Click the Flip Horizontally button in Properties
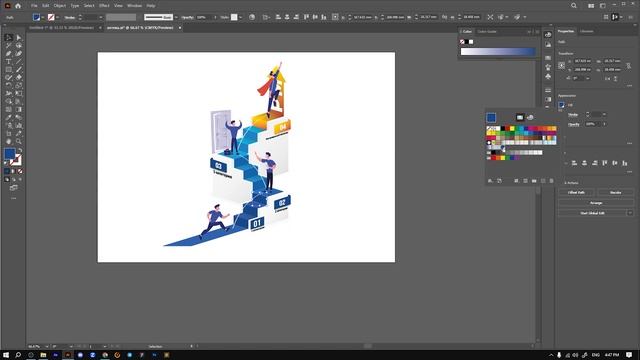The height and width of the screenshot is (360, 640). (607, 78)
